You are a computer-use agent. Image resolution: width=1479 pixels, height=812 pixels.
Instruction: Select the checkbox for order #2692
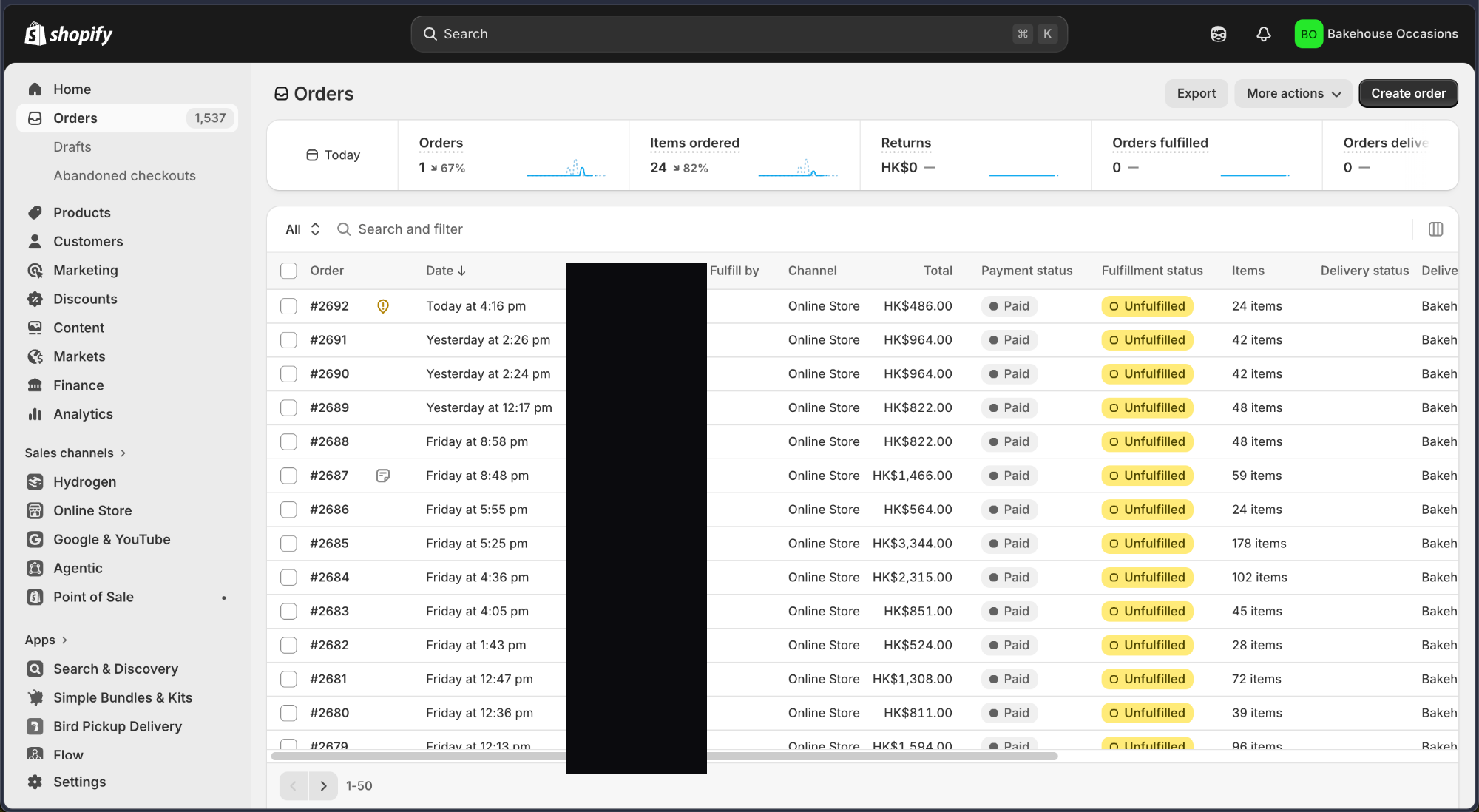288,306
